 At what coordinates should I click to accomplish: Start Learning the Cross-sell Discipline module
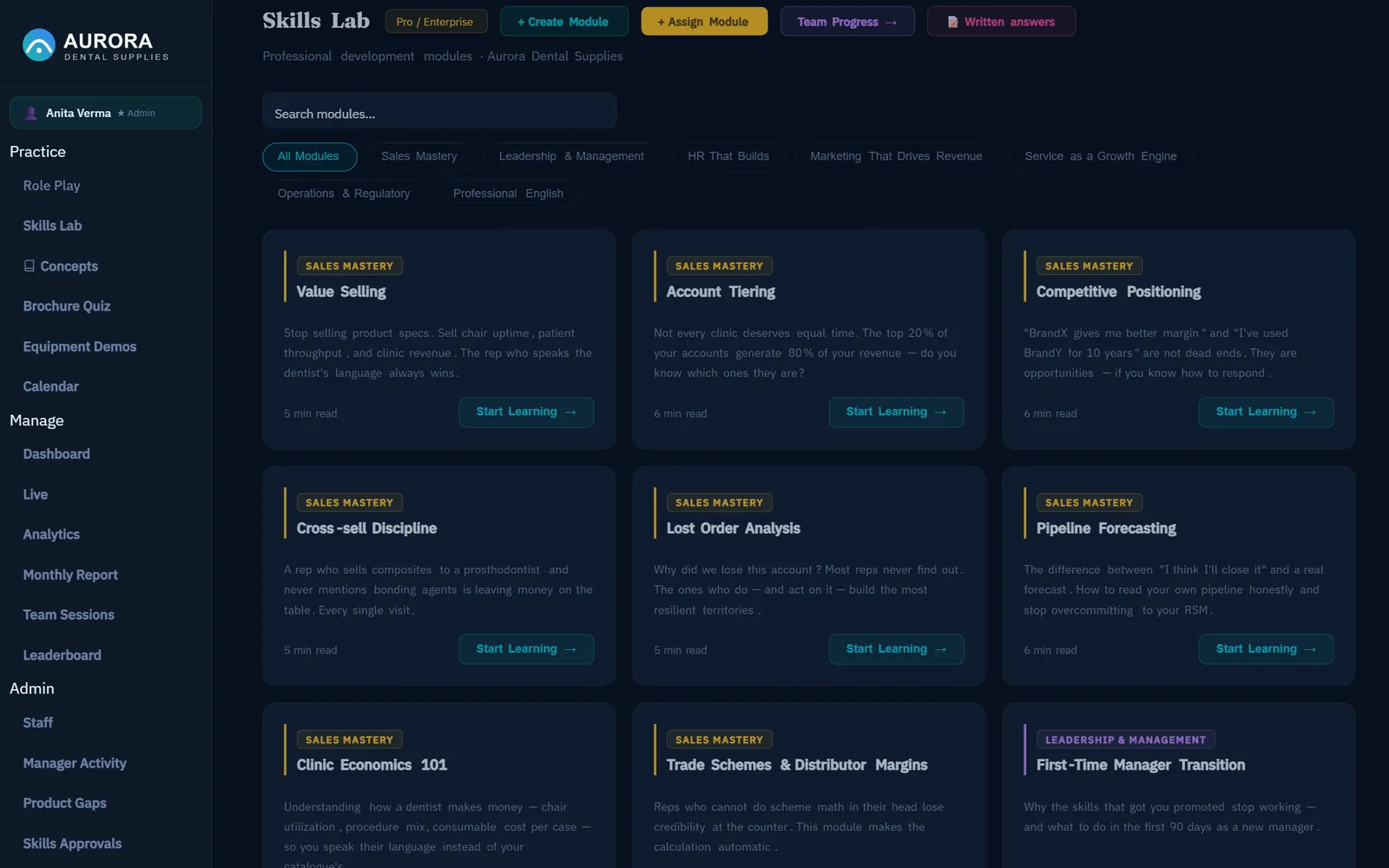[526, 649]
